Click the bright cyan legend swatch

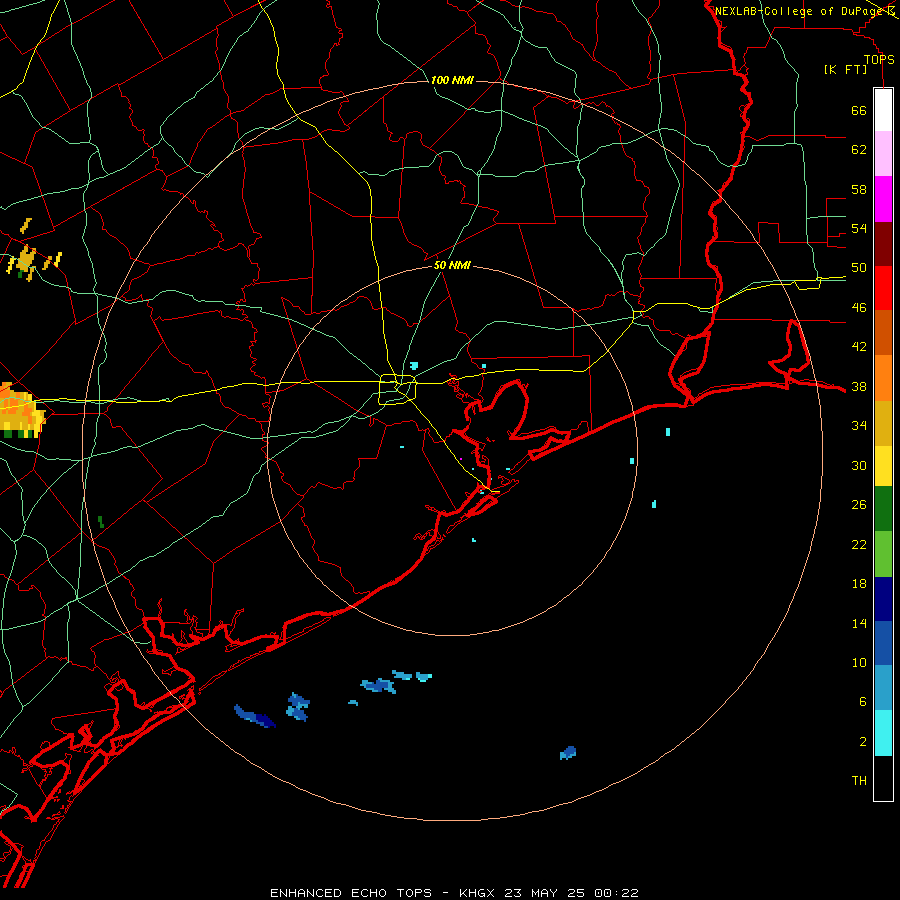point(883,733)
